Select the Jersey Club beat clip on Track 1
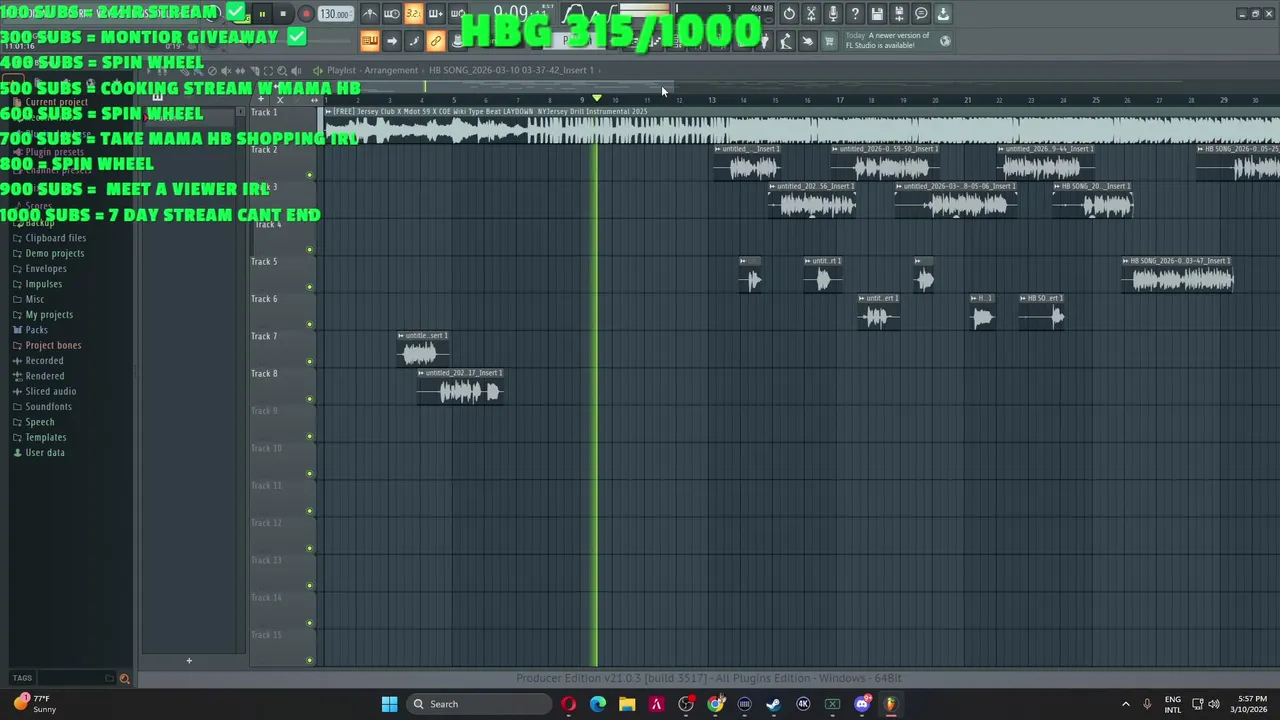 point(800,125)
